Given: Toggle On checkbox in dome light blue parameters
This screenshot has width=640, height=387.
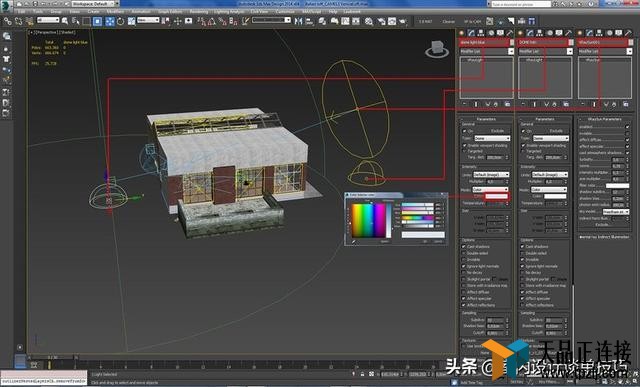Looking at the screenshot, I should (x=464, y=131).
